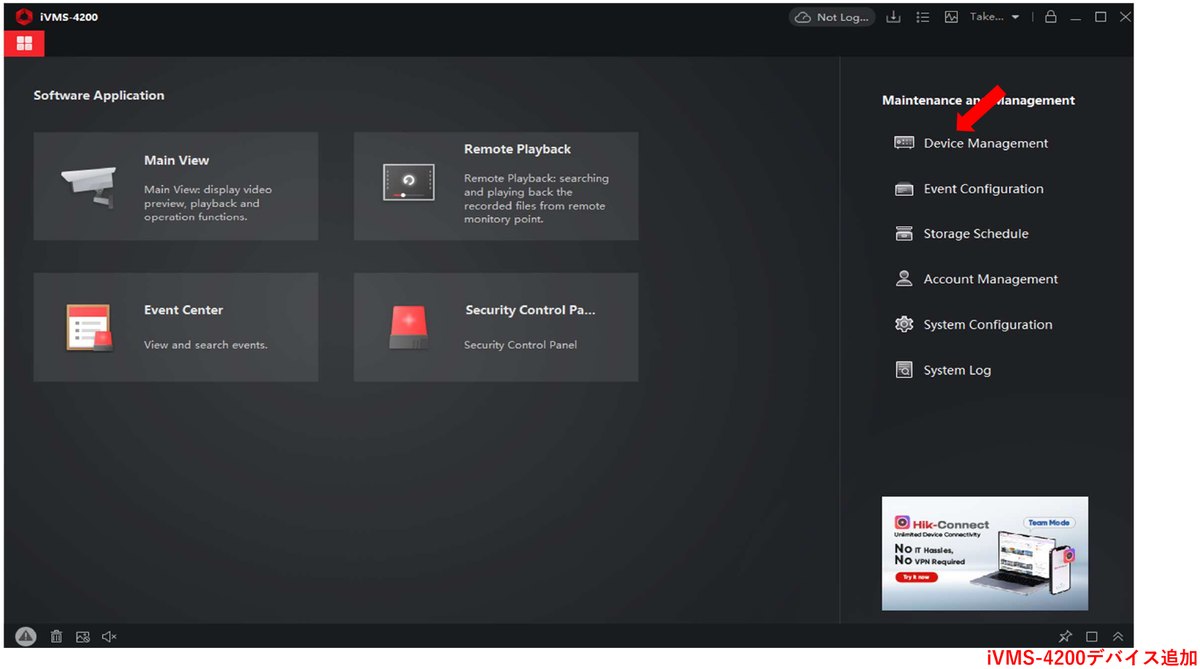Click the Hik-Connect advertisement banner

(985, 553)
